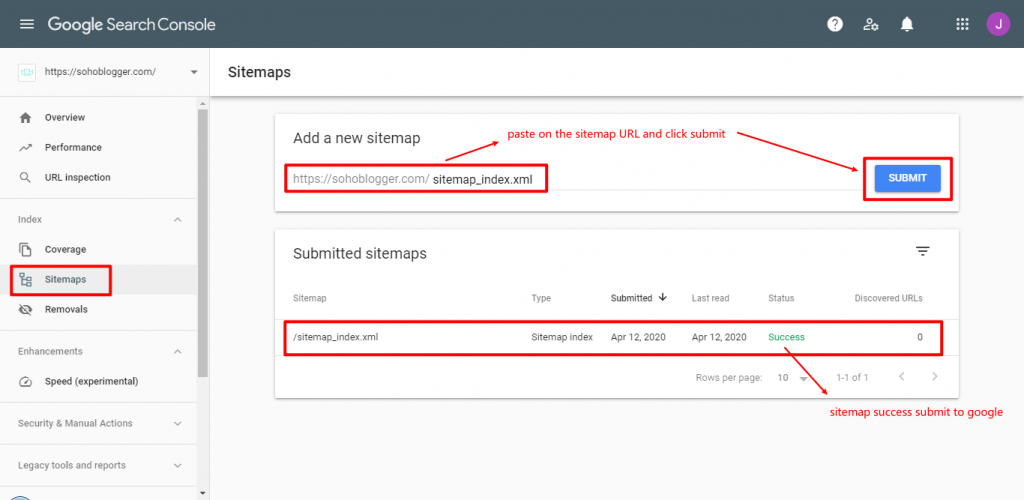This screenshot has width=1024, height=500.
Task: Open the users and permissions settings icon
Action: pos(871,24)
